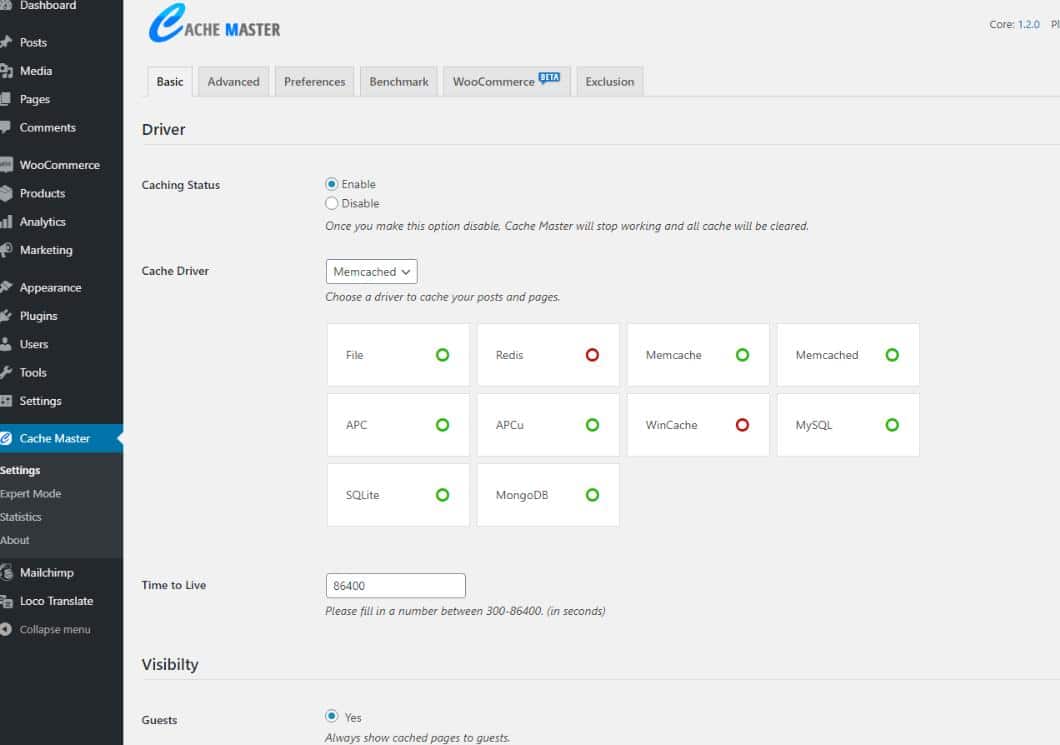Select Yes for Guests visibility
The height and width of the screenshot is (745, 1060).
[x=331, y=716]
